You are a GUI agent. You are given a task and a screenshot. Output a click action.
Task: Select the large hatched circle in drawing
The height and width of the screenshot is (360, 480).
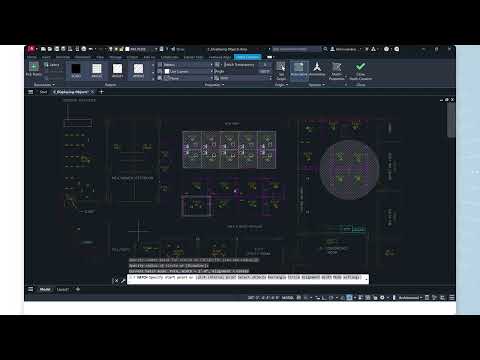click(x=349, y=170)
